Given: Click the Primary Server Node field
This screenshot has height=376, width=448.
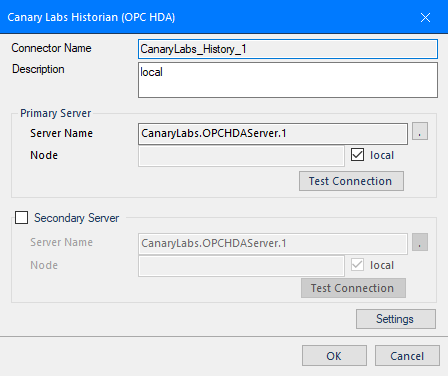Looking at the screenshot, I should click(241, 156).
